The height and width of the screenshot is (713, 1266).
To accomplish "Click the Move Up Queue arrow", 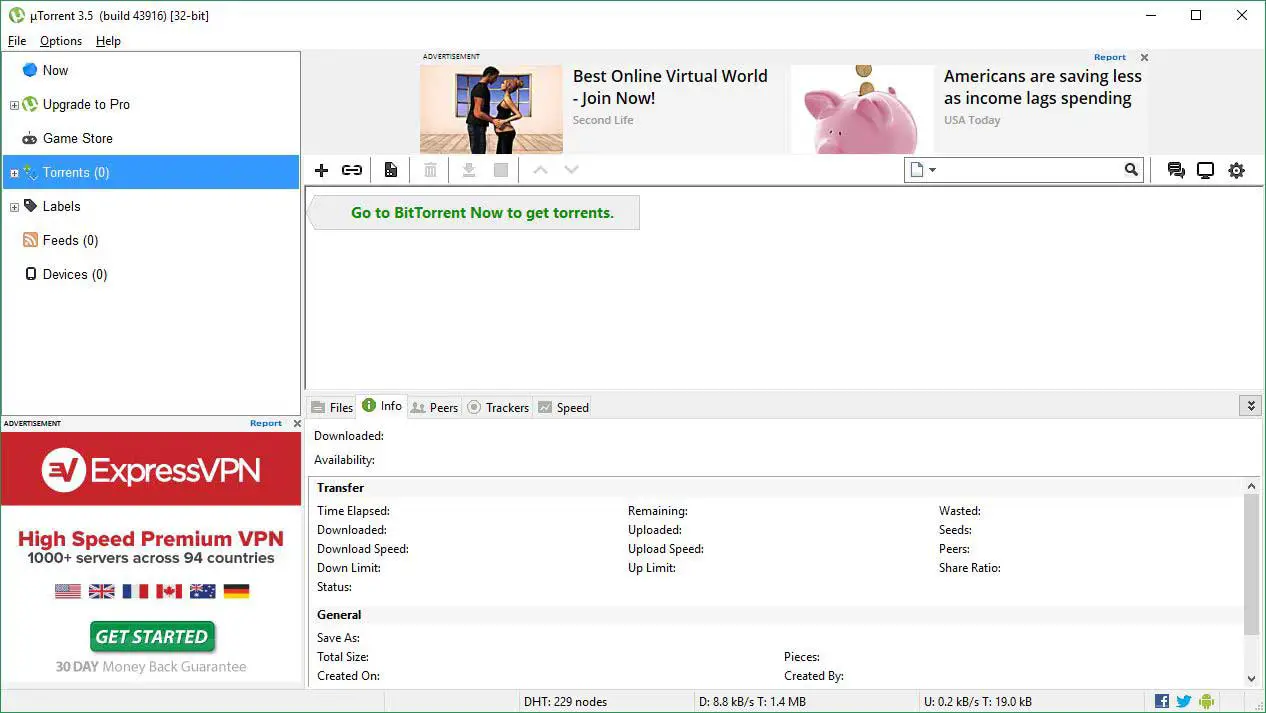I will coord(540,170).
